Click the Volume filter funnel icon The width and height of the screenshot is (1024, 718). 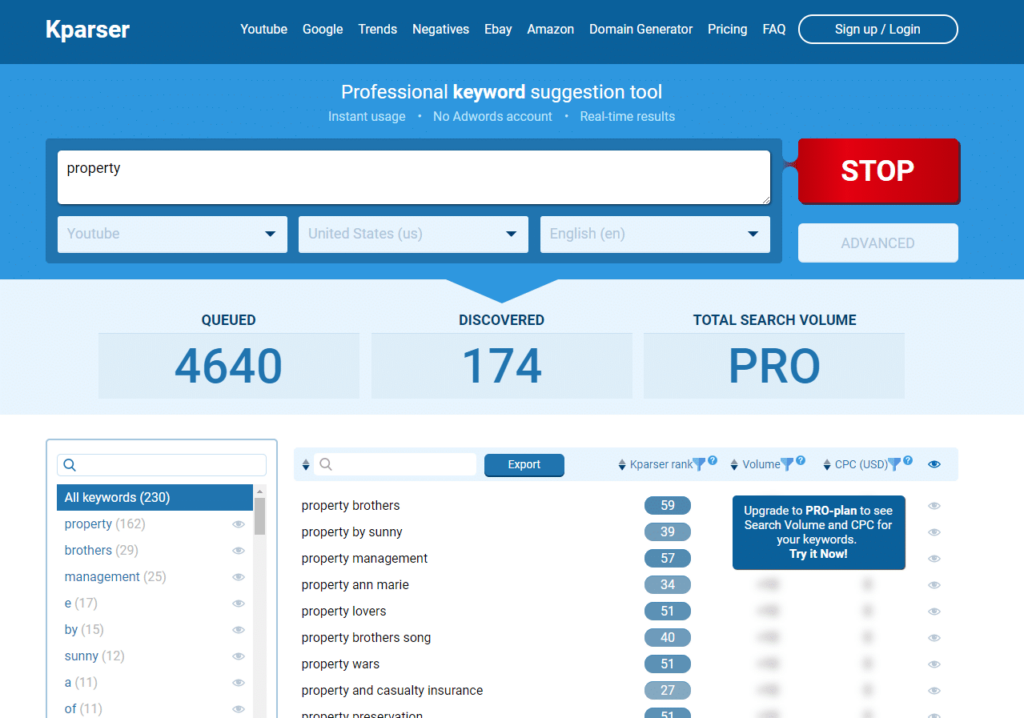787,465
